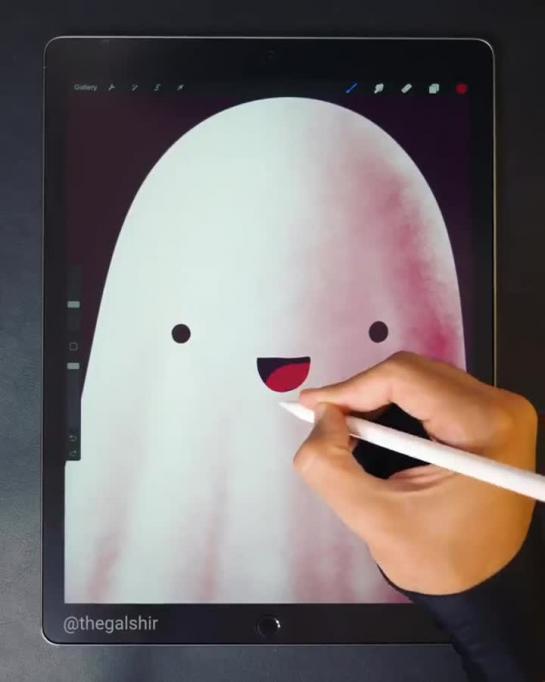Redo using the sidebar redo arrow

(x=73, y=453)
